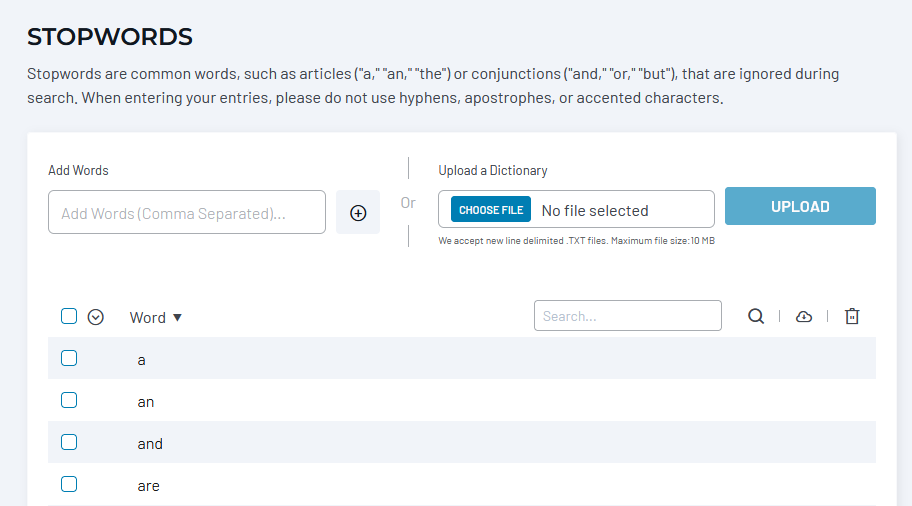Enable the checkbox beside "are"

point(69,484)
